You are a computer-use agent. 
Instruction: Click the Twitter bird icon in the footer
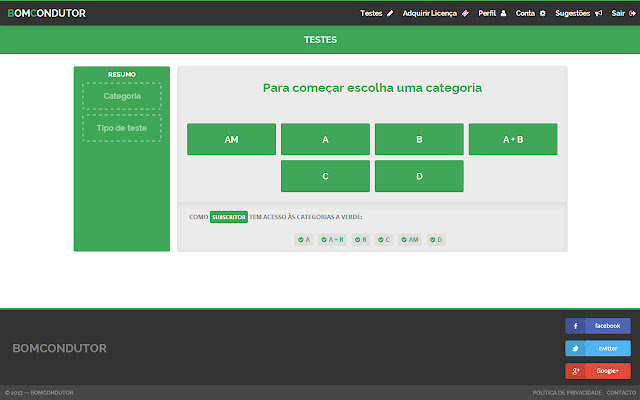click(x=576, y=348)
